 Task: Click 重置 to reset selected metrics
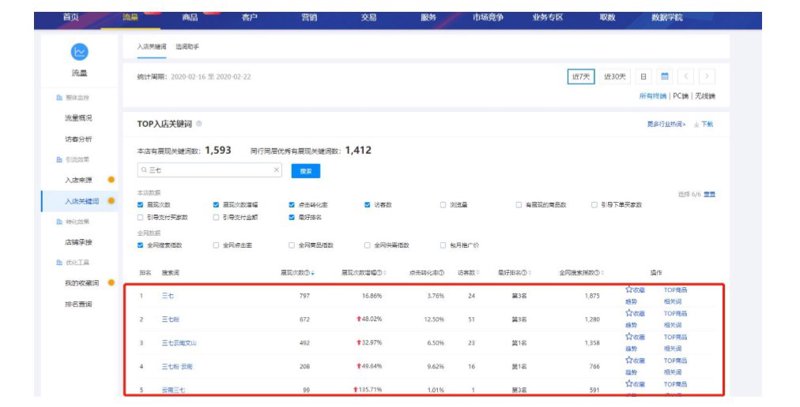710,194
